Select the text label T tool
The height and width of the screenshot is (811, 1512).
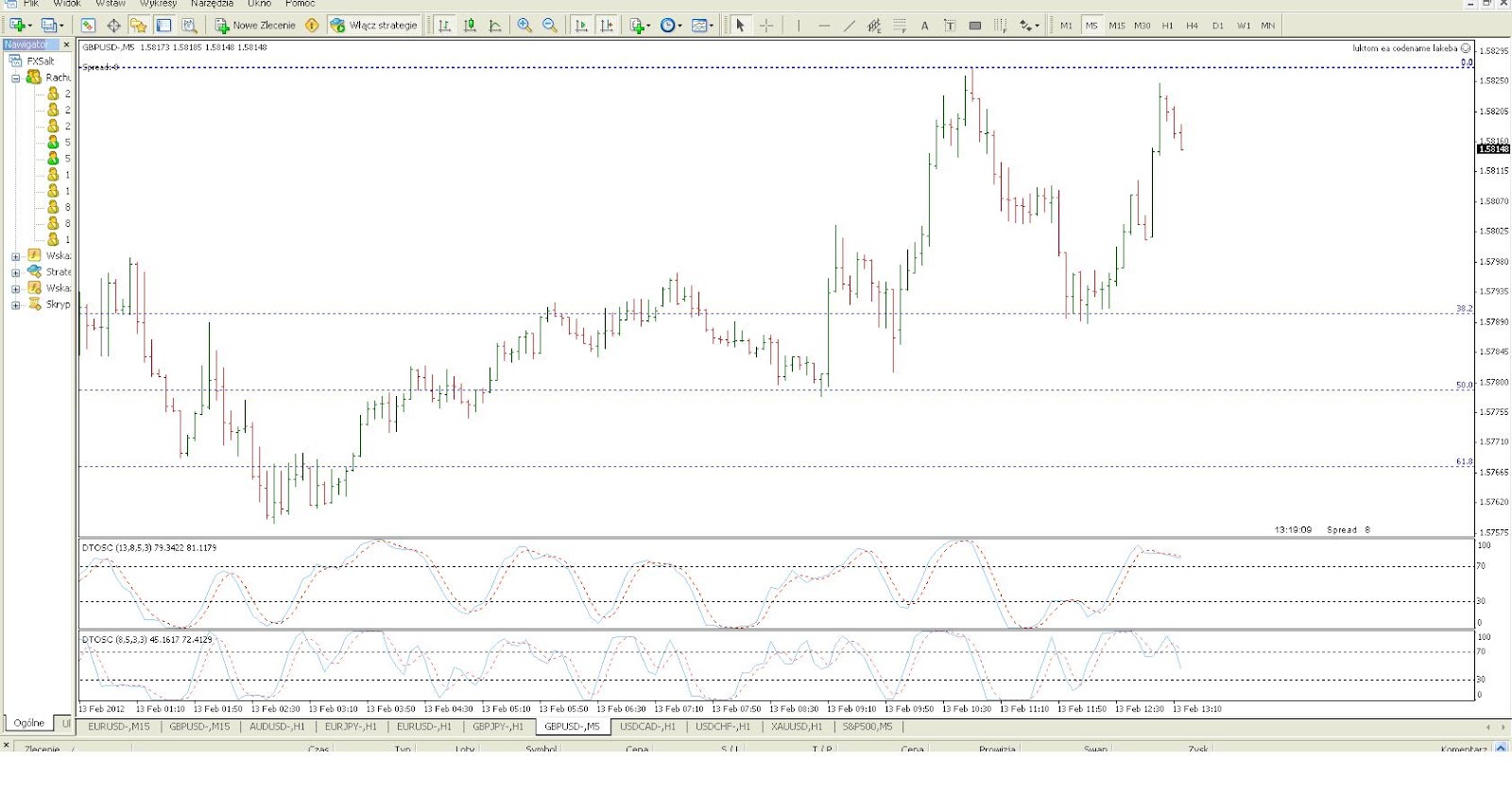(950, 26)
